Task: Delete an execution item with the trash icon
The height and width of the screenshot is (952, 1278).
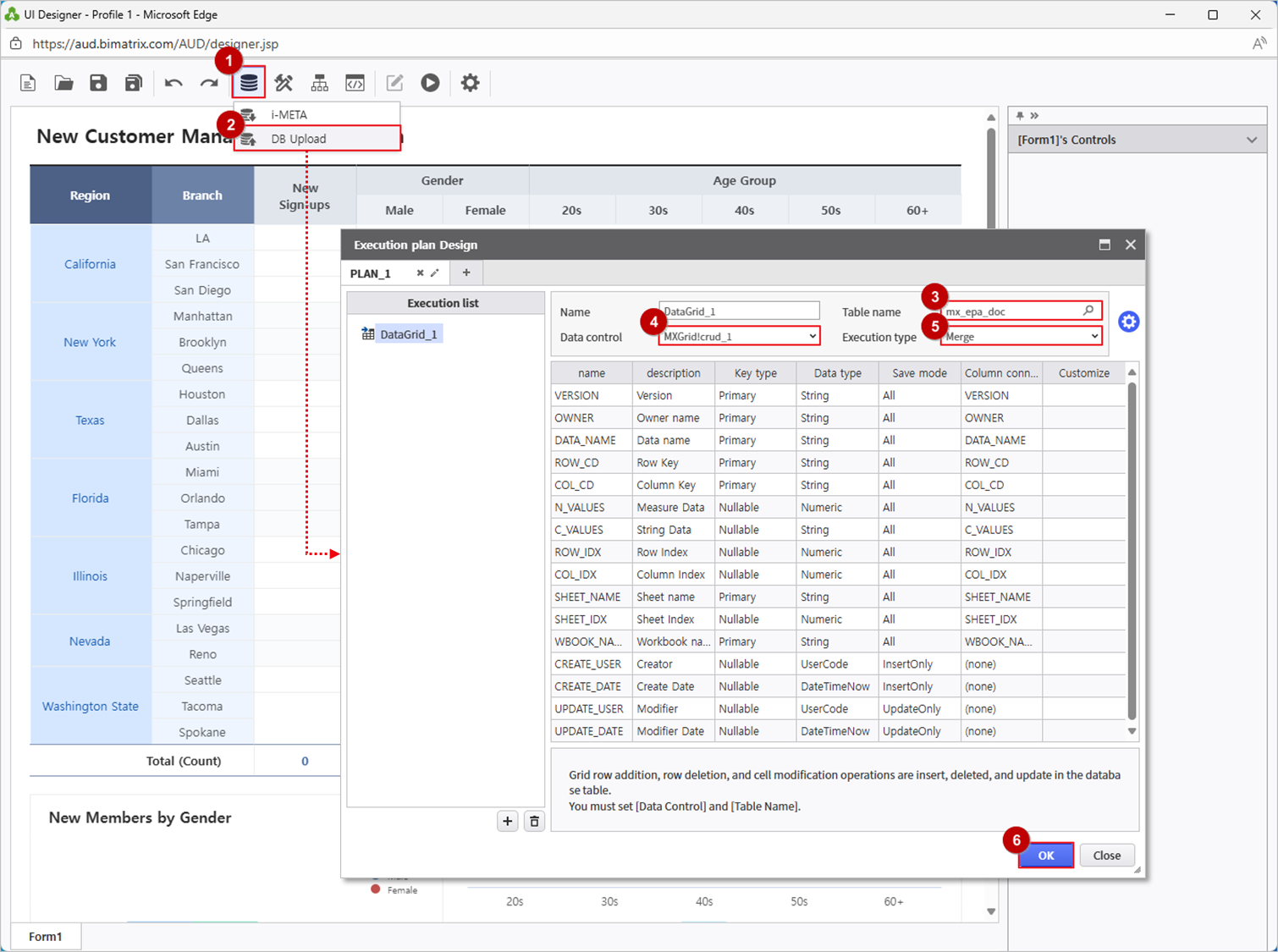Action: tap(534, 821)
